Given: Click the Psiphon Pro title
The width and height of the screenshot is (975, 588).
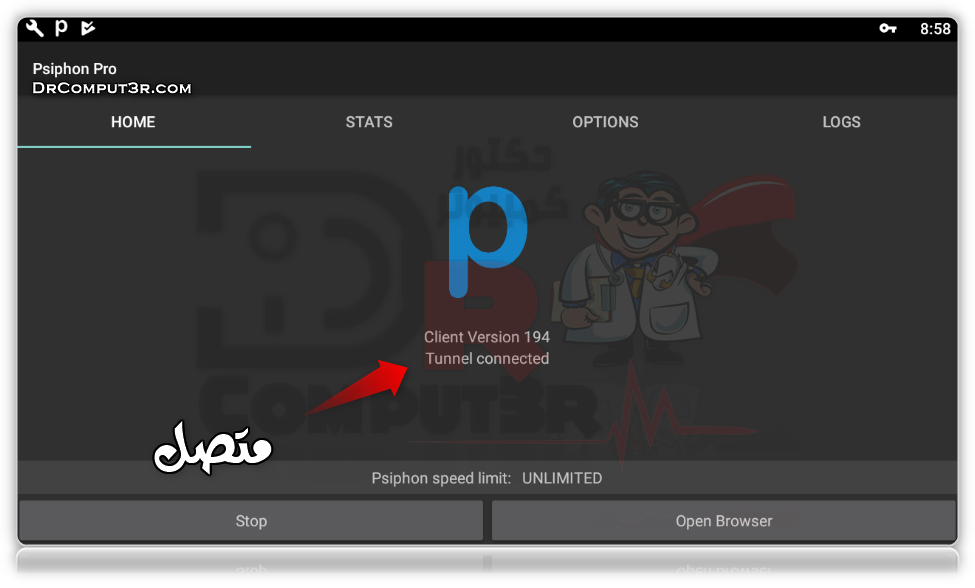Looking at the screenshot, I should [x=75, y=69].
